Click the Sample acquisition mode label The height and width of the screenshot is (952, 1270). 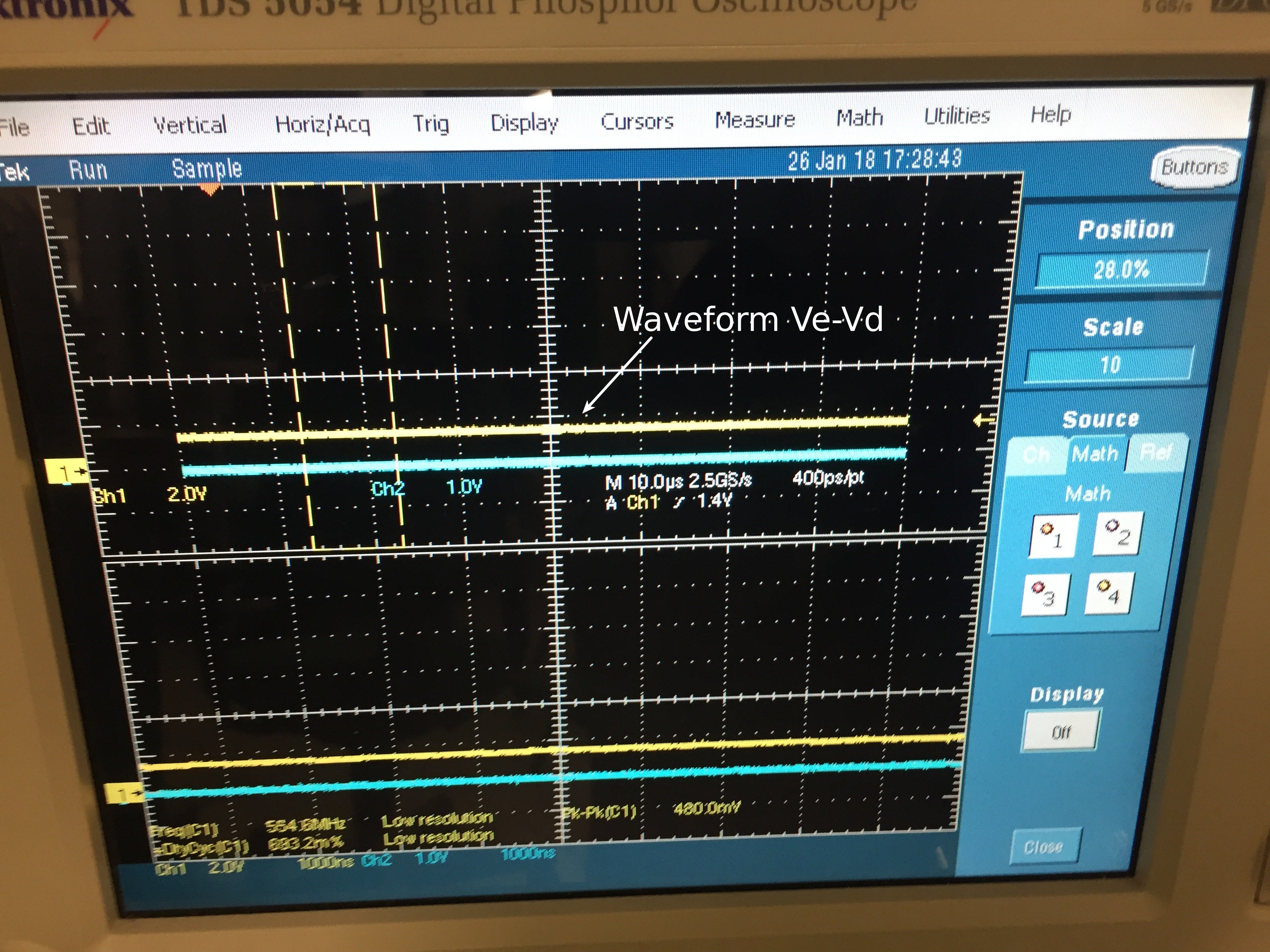(x=207, y=168)
